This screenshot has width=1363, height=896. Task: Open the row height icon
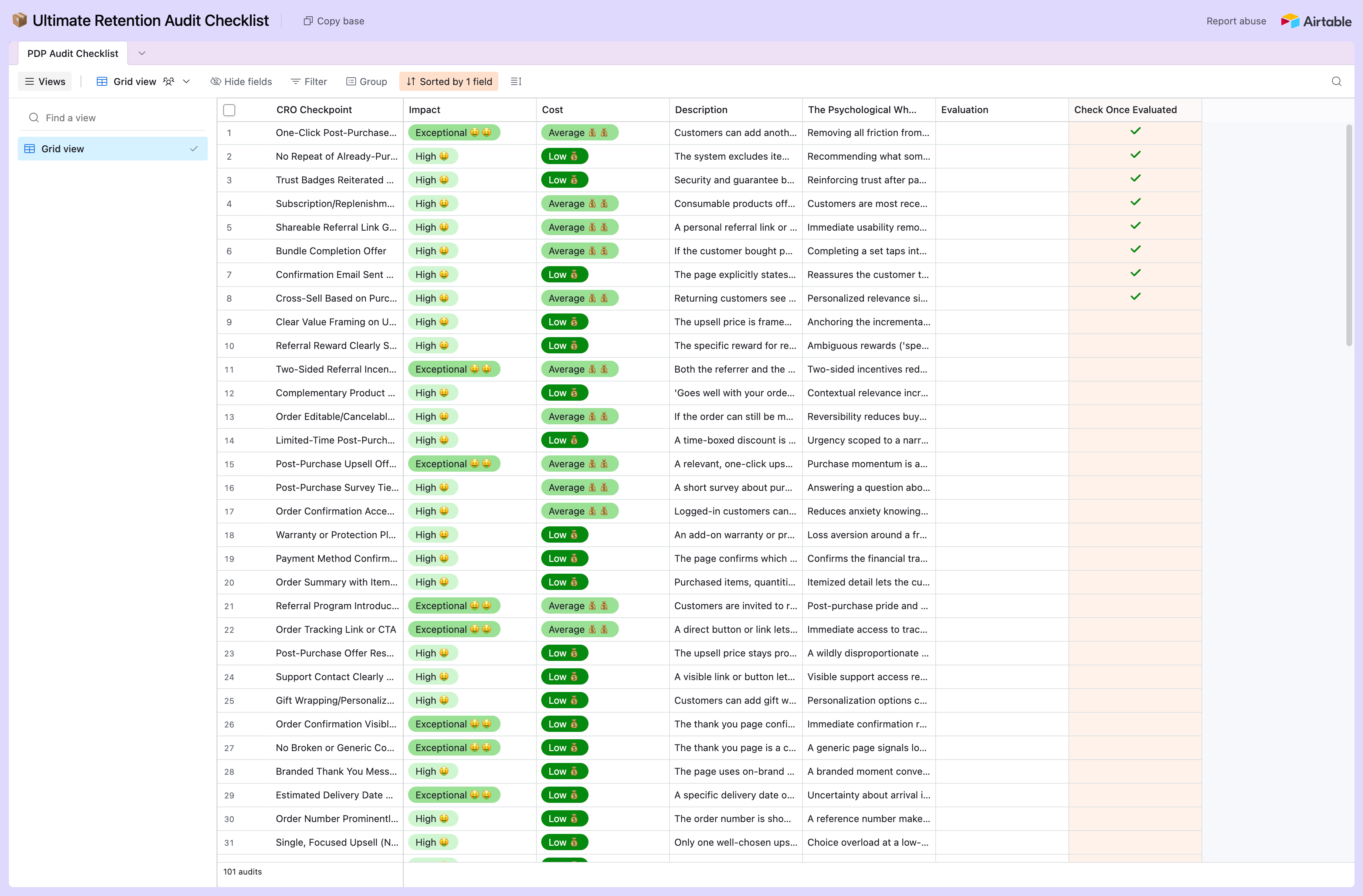click(516, 81)
